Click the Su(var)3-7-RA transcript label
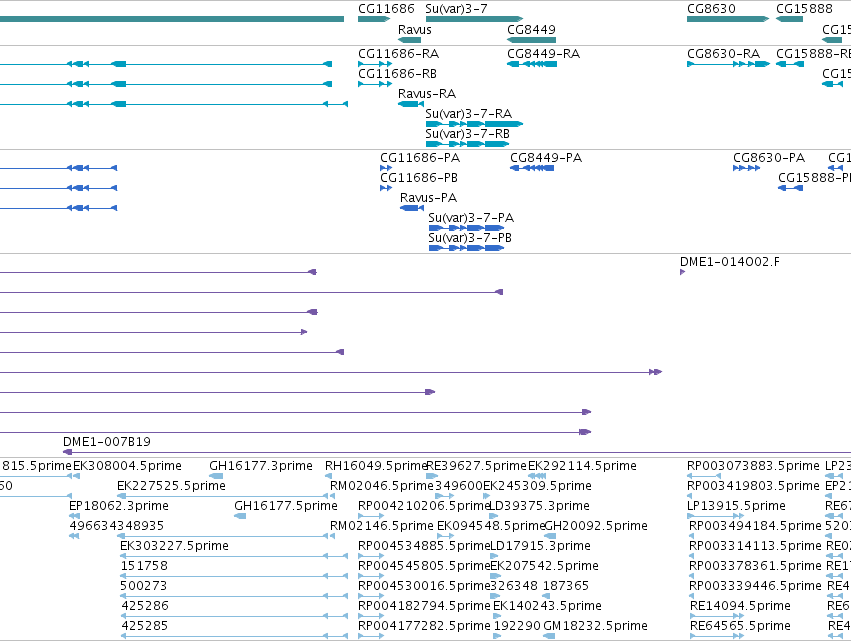The image size is (851, 641). (468, 114)
